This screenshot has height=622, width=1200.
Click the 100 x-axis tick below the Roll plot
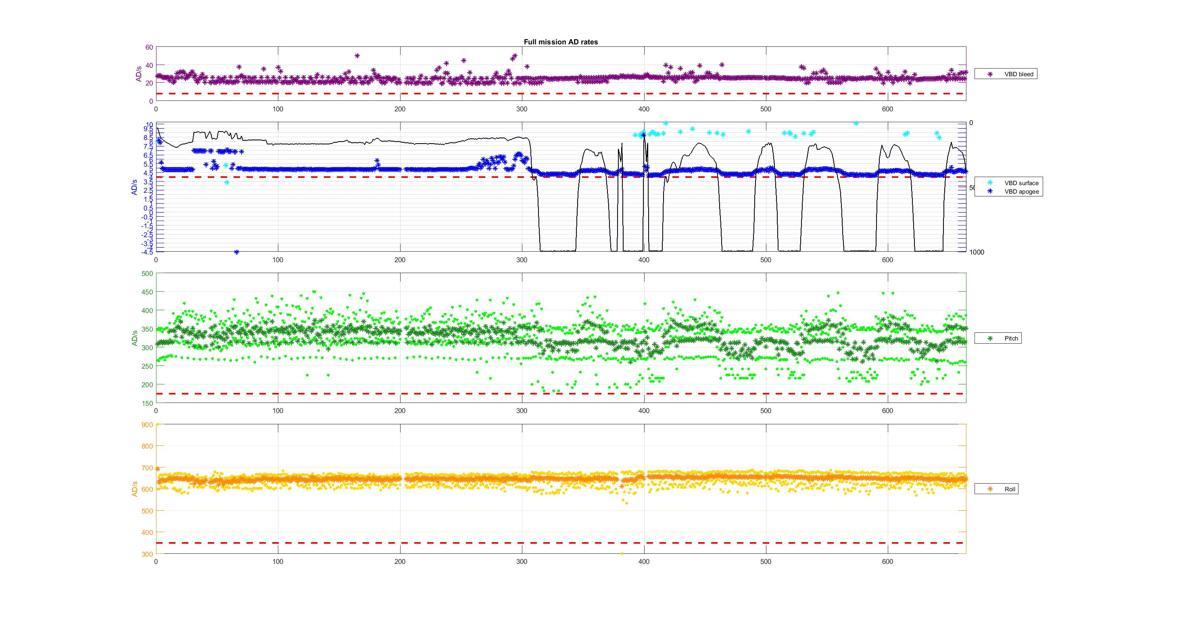click(278, 562)
